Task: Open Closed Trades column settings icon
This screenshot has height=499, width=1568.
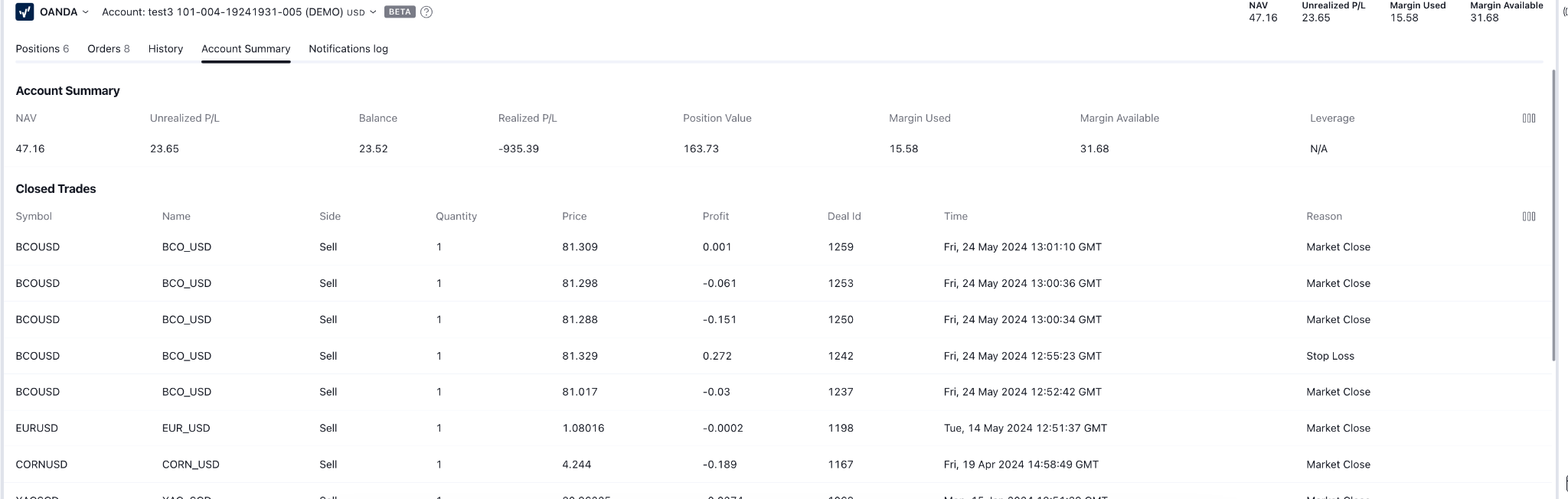Action: (x=1528, y=217)
